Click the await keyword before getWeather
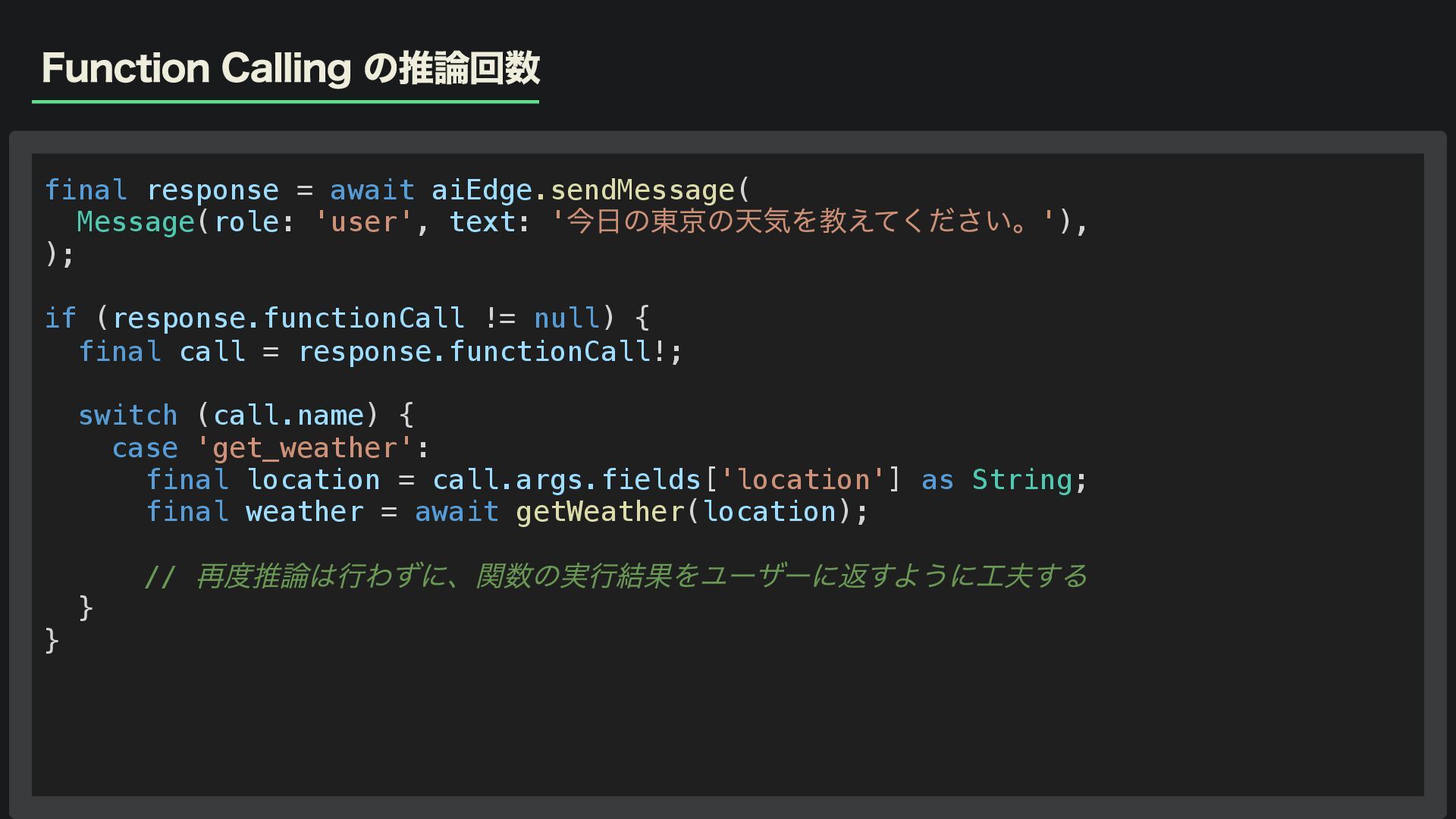Image resolution: width=1456 pixels, height=819 pixels. pos(457,512)
